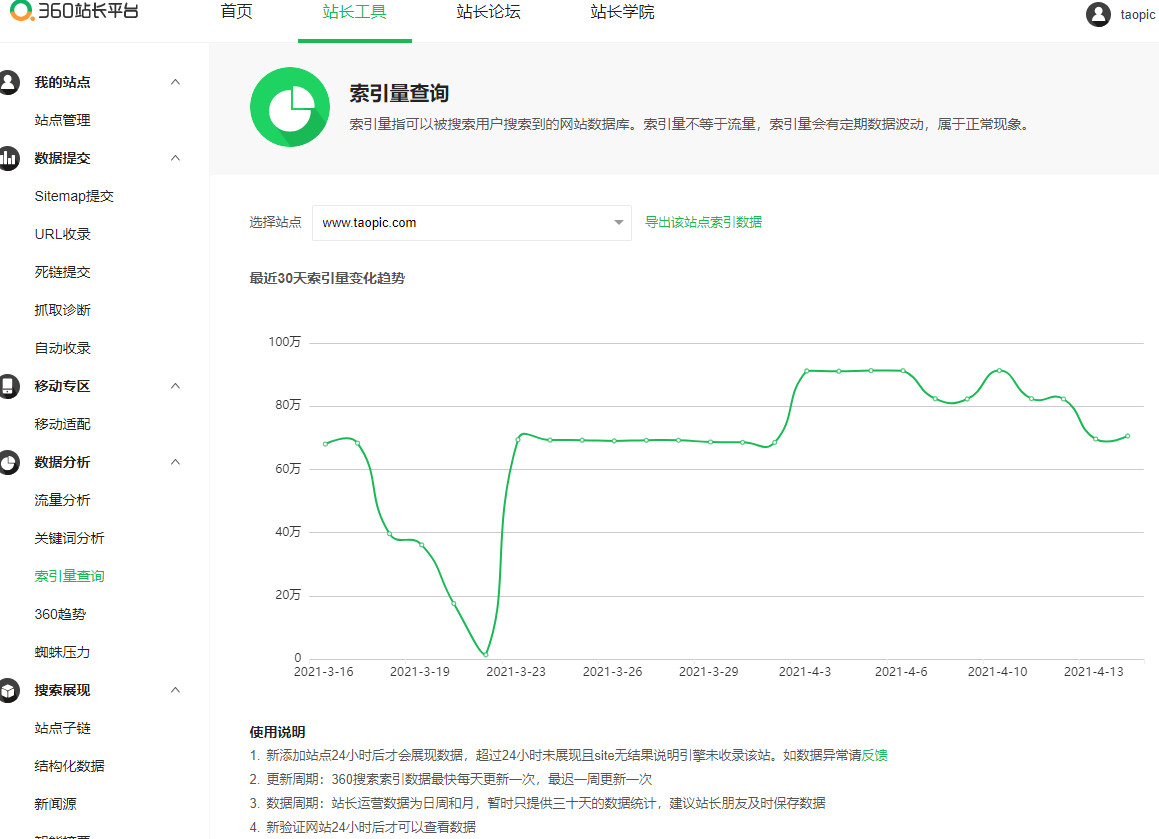The width and height of the screenshot is (1159, 839).
Task: Open the taopic user avatar menu
Action: coord(1096,14)
